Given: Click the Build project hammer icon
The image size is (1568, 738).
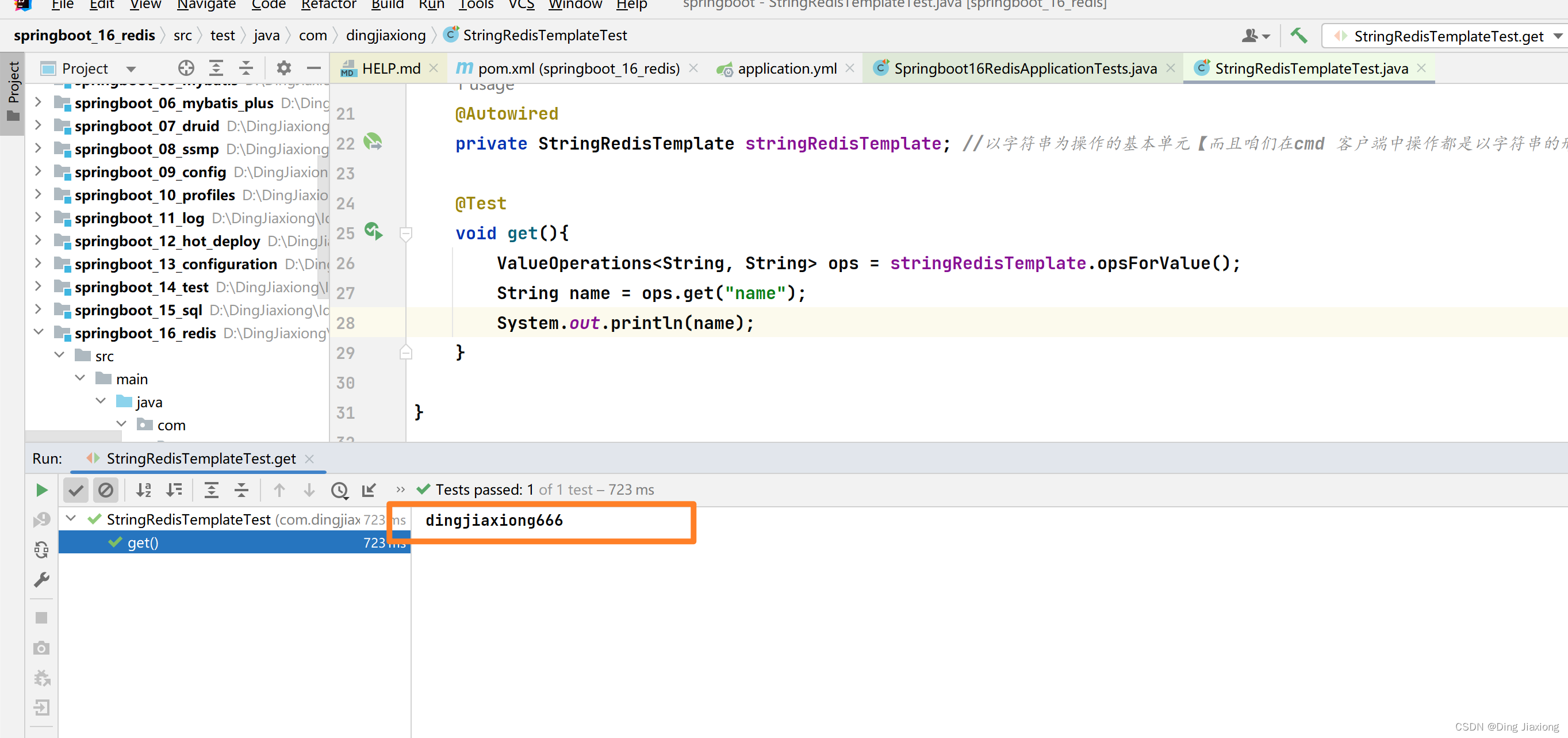Looking at the screenshot, I should (1298, 36).
